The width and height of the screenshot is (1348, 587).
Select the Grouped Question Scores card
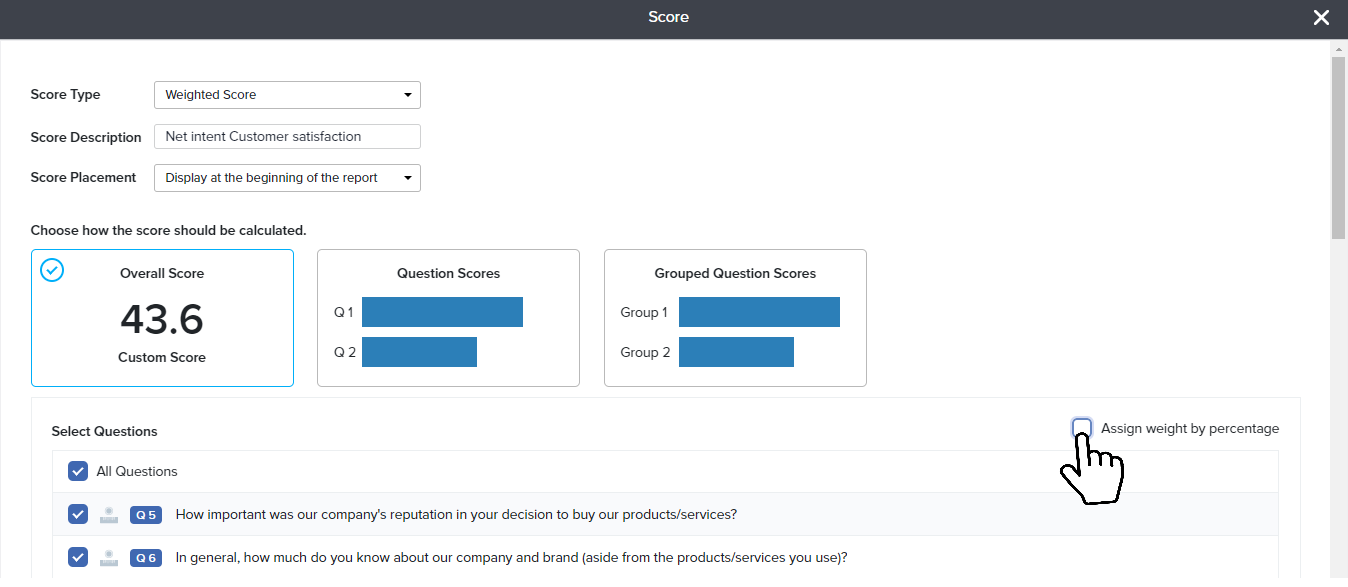(x=735, y=318)
